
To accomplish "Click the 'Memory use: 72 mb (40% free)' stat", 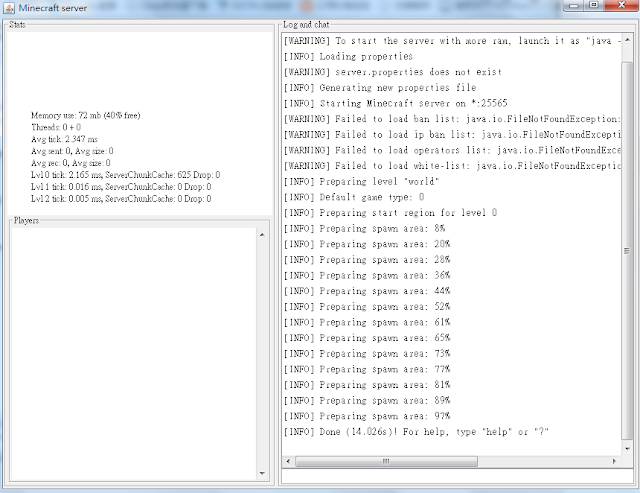I will 86,115.
